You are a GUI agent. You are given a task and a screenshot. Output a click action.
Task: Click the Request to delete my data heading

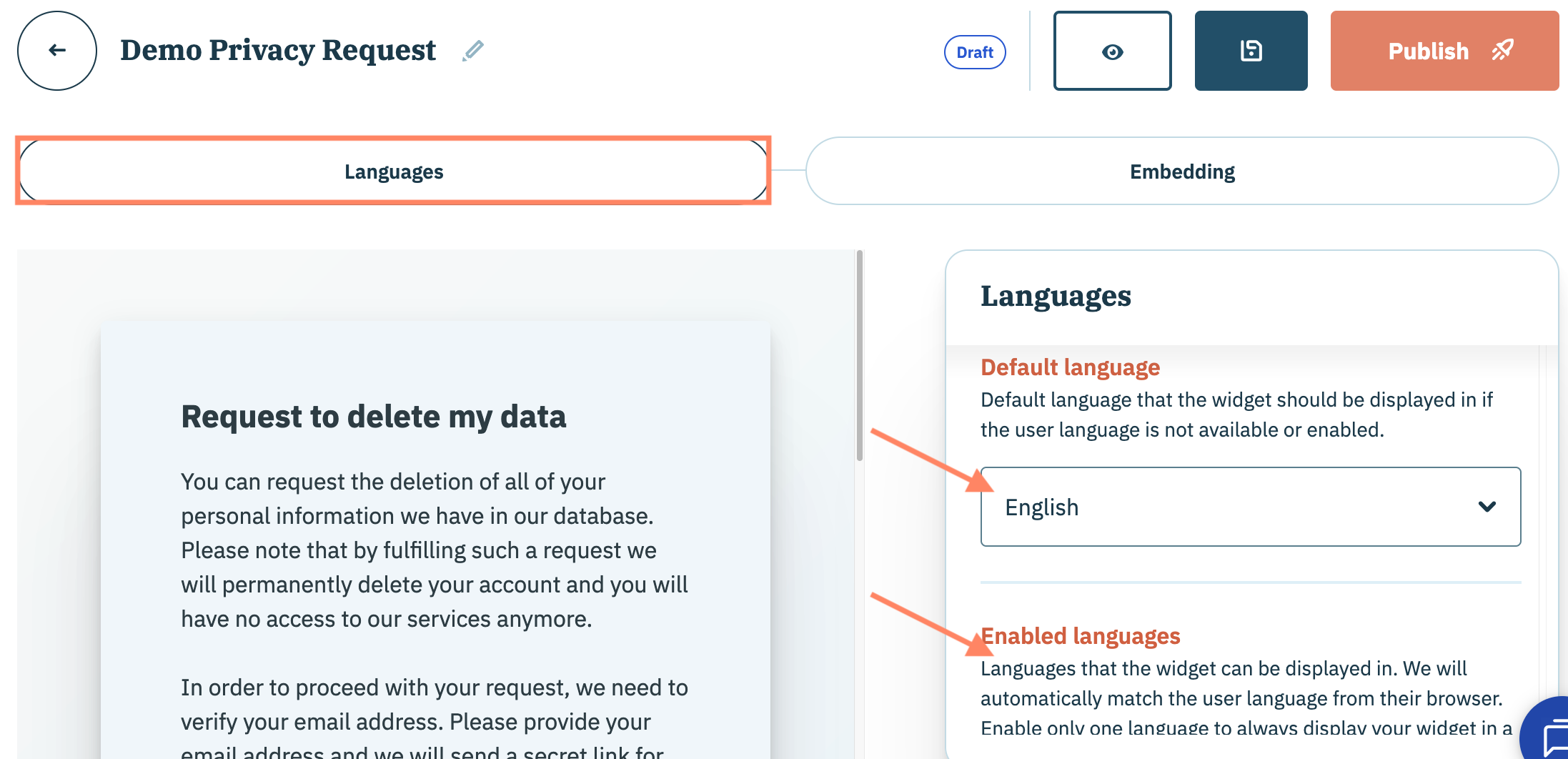coord(373,417)
